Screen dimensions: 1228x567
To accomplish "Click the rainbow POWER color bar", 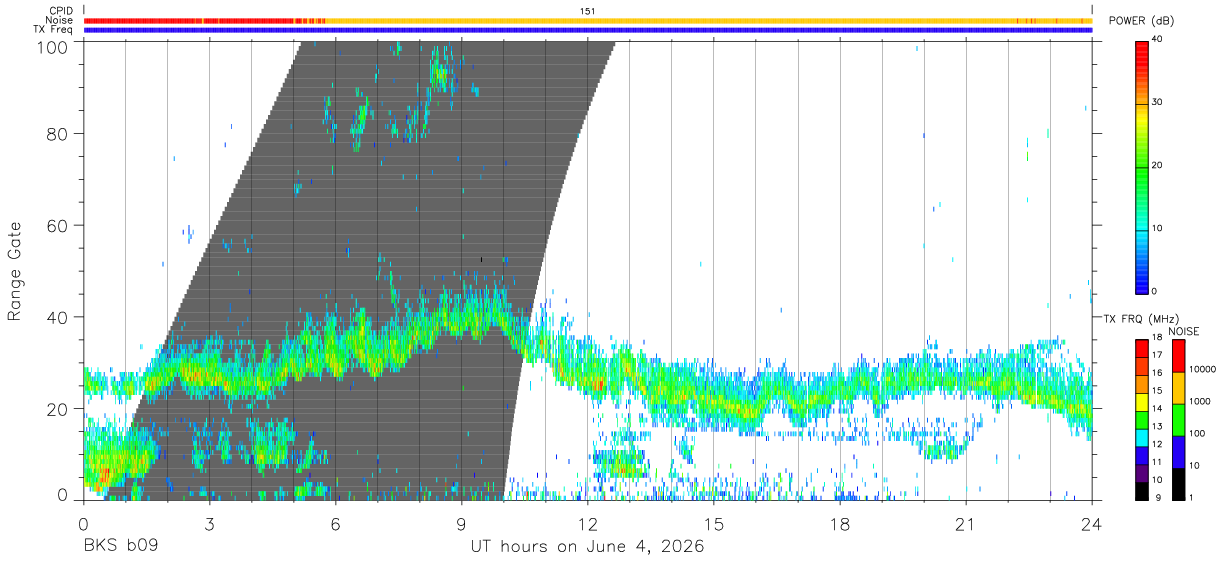I will (x=1141, y=167).
